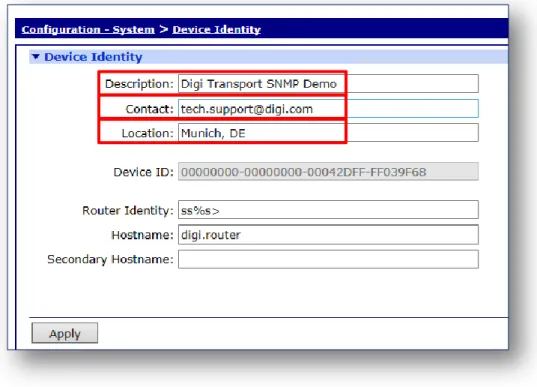The width and height of the screenshot is (537, 387).
Task: Click the Hostname: label
Action: [142, 235]
